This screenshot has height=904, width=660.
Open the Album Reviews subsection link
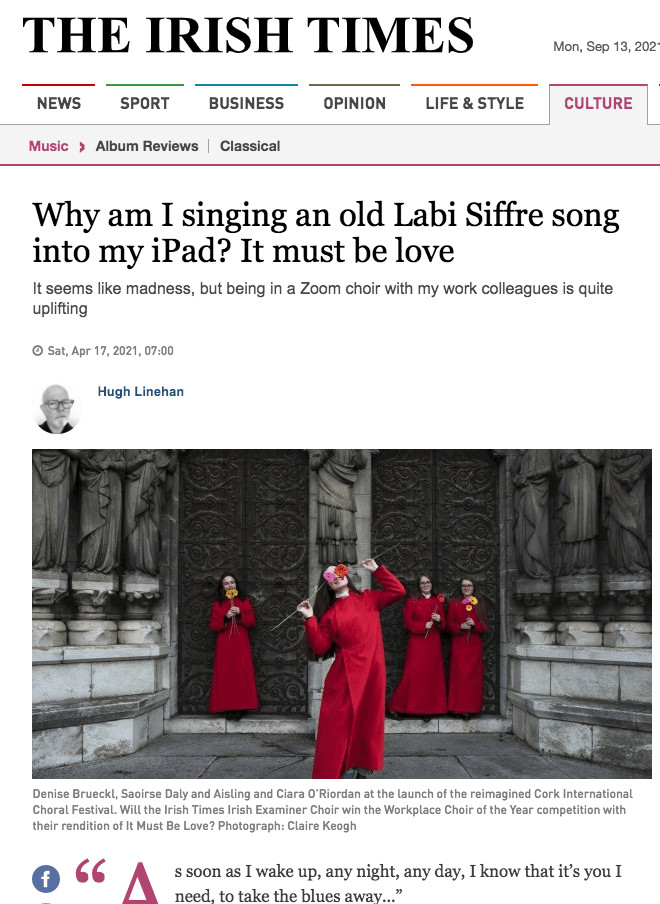click(x=147, y=146)
